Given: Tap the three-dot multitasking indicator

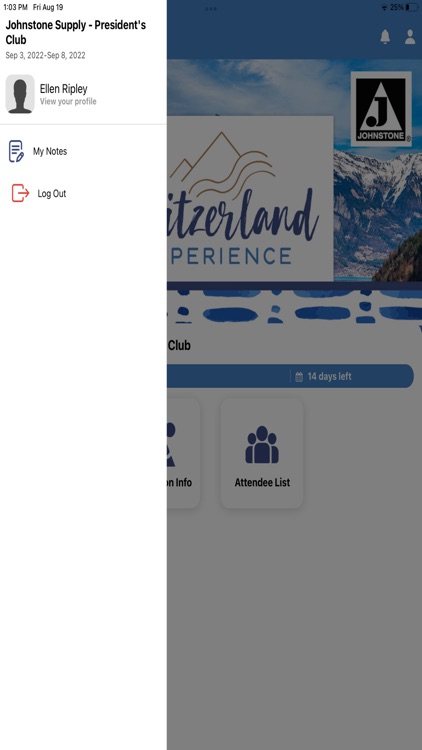Looking at the screenshot, I should (x=211, y=9).
